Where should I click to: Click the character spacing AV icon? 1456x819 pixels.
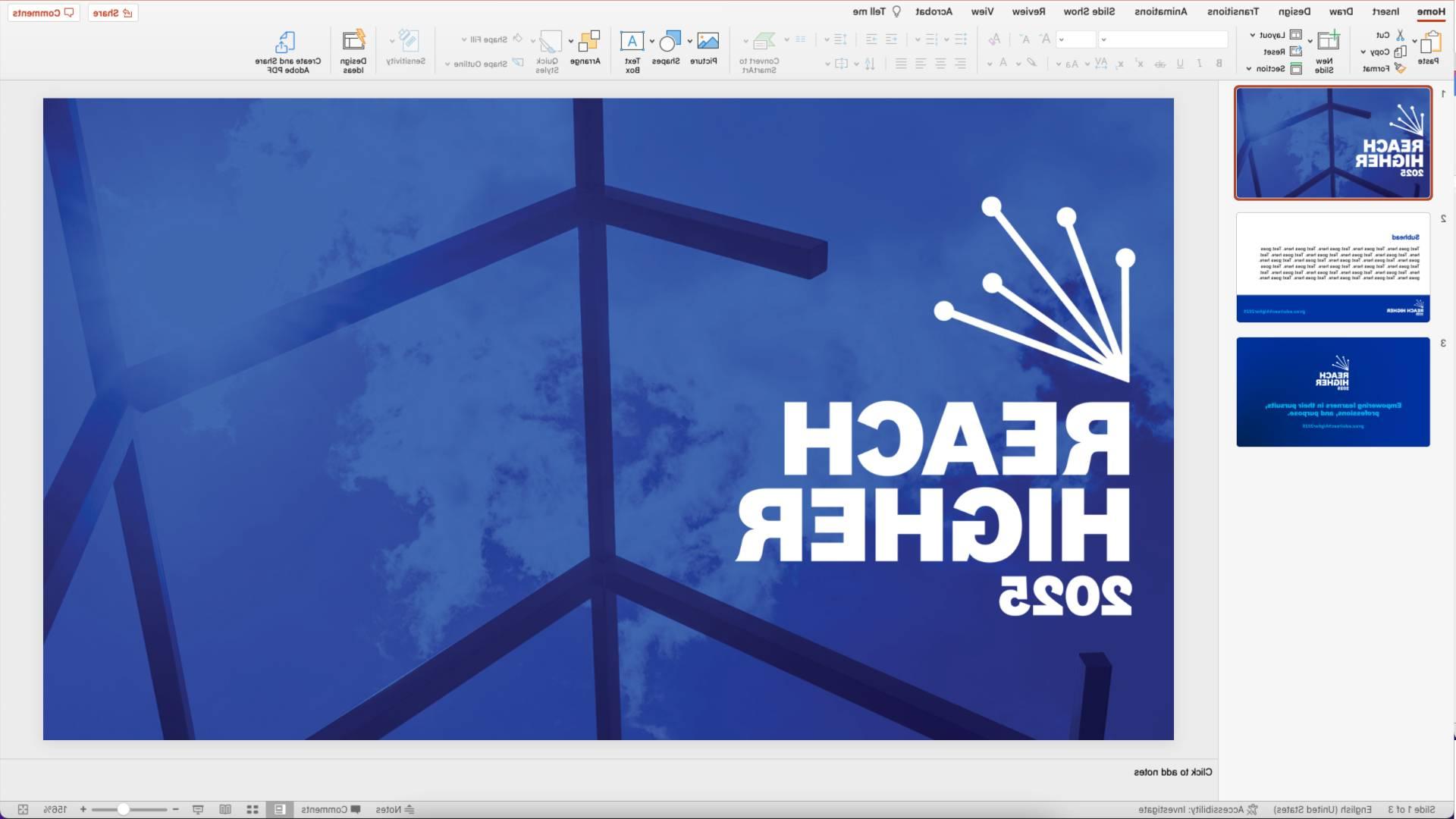1101,63
